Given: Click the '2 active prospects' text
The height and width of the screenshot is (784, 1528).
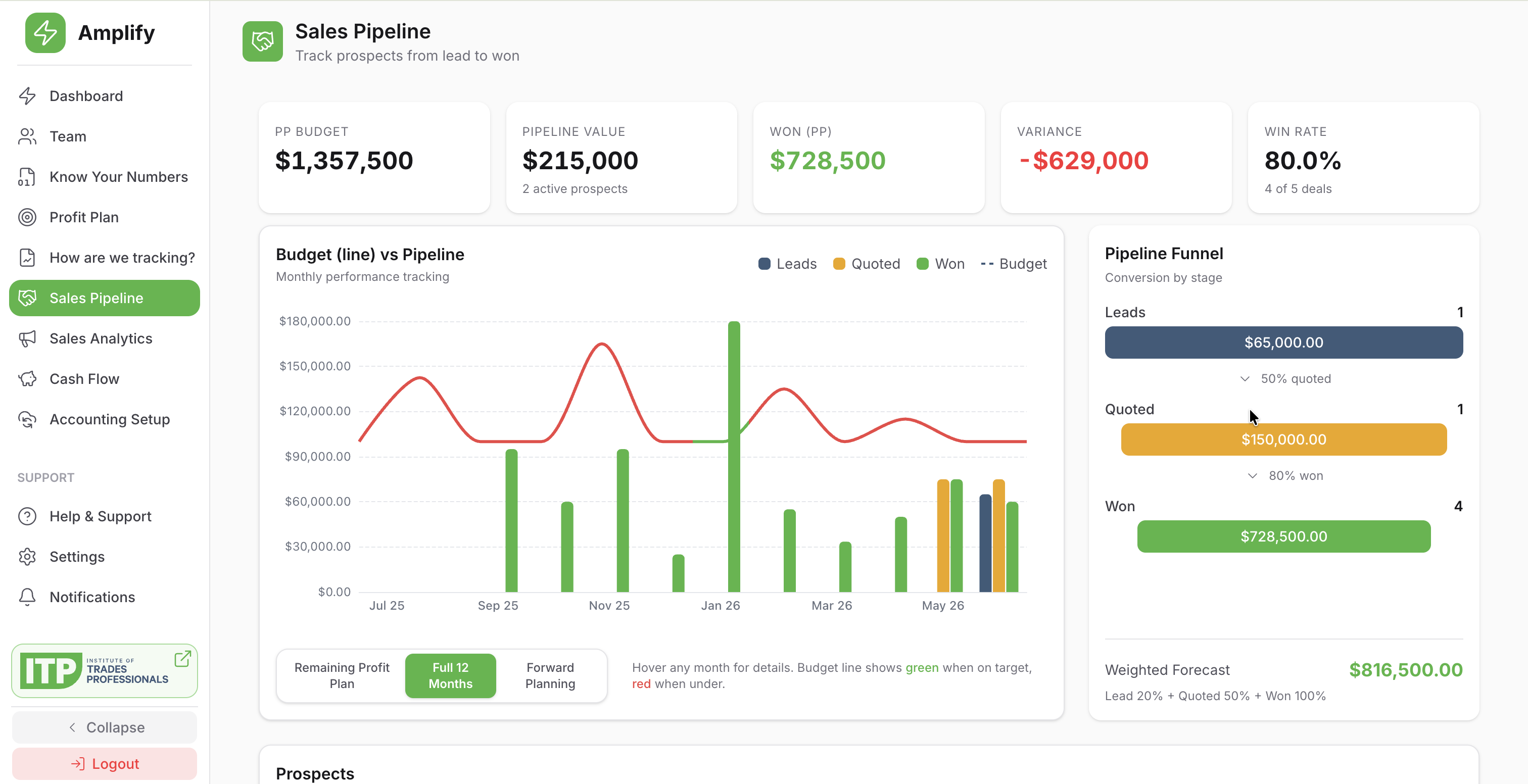Looking at the screenshot, I should click(x=575, y=188).
